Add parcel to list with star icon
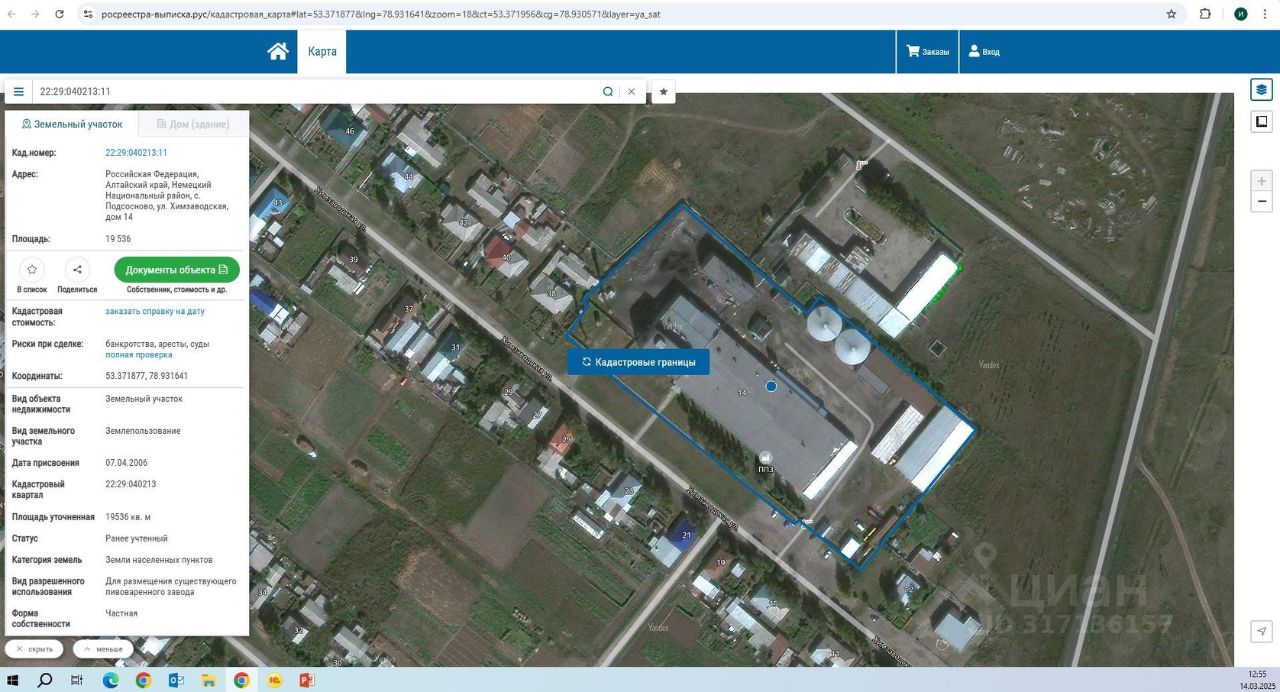The height and width of the screenshot is (692, 1280). pos(32,269)
